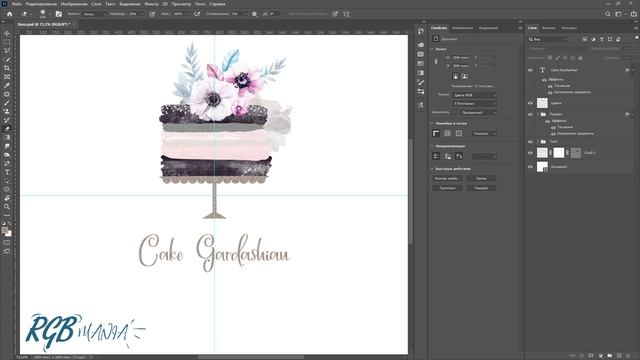Collapse the Линейки и сетки section
This screenshot has width=640, height=360.
[432, 123]
